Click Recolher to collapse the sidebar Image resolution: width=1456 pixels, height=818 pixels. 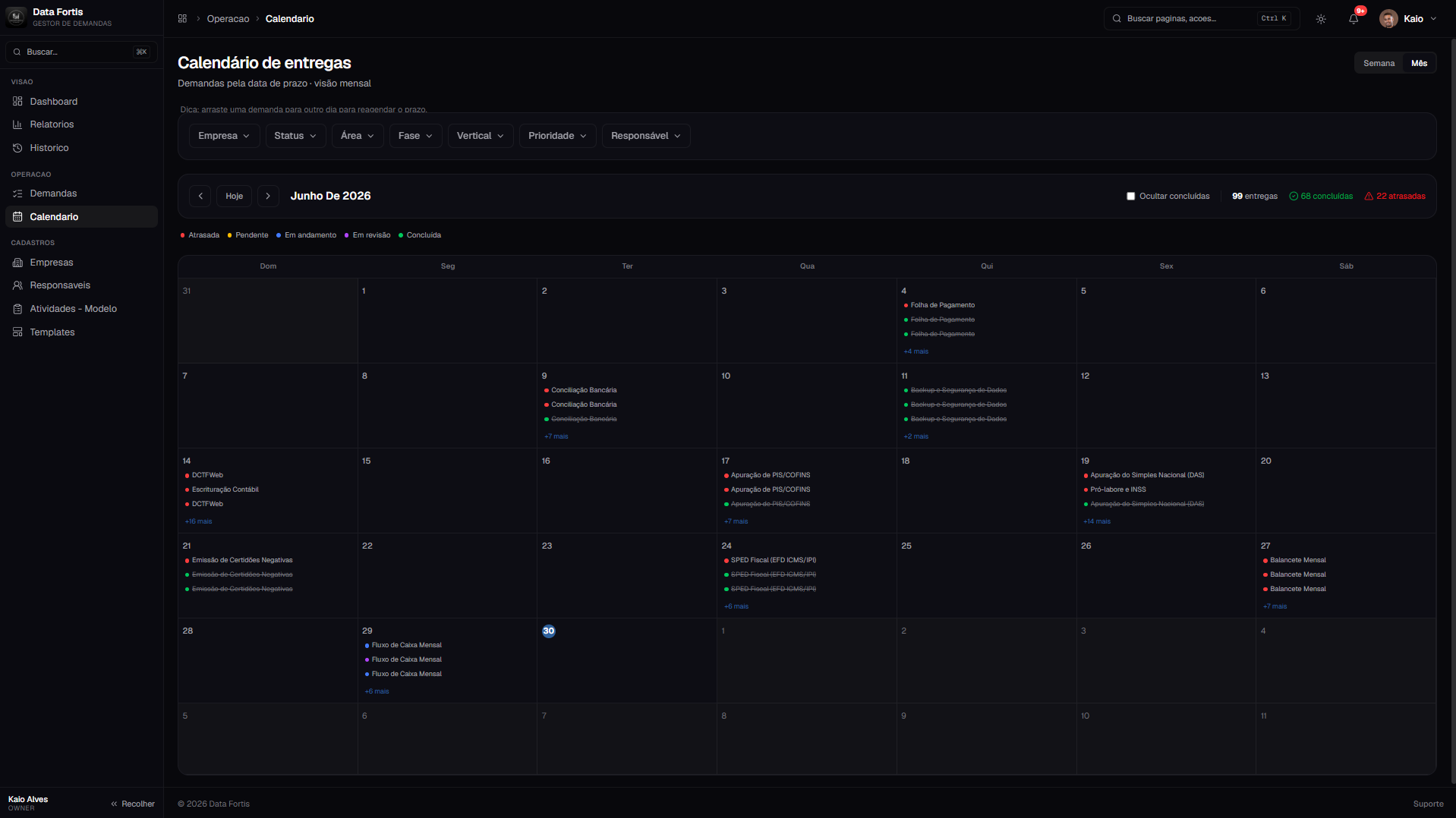[133, 804]
